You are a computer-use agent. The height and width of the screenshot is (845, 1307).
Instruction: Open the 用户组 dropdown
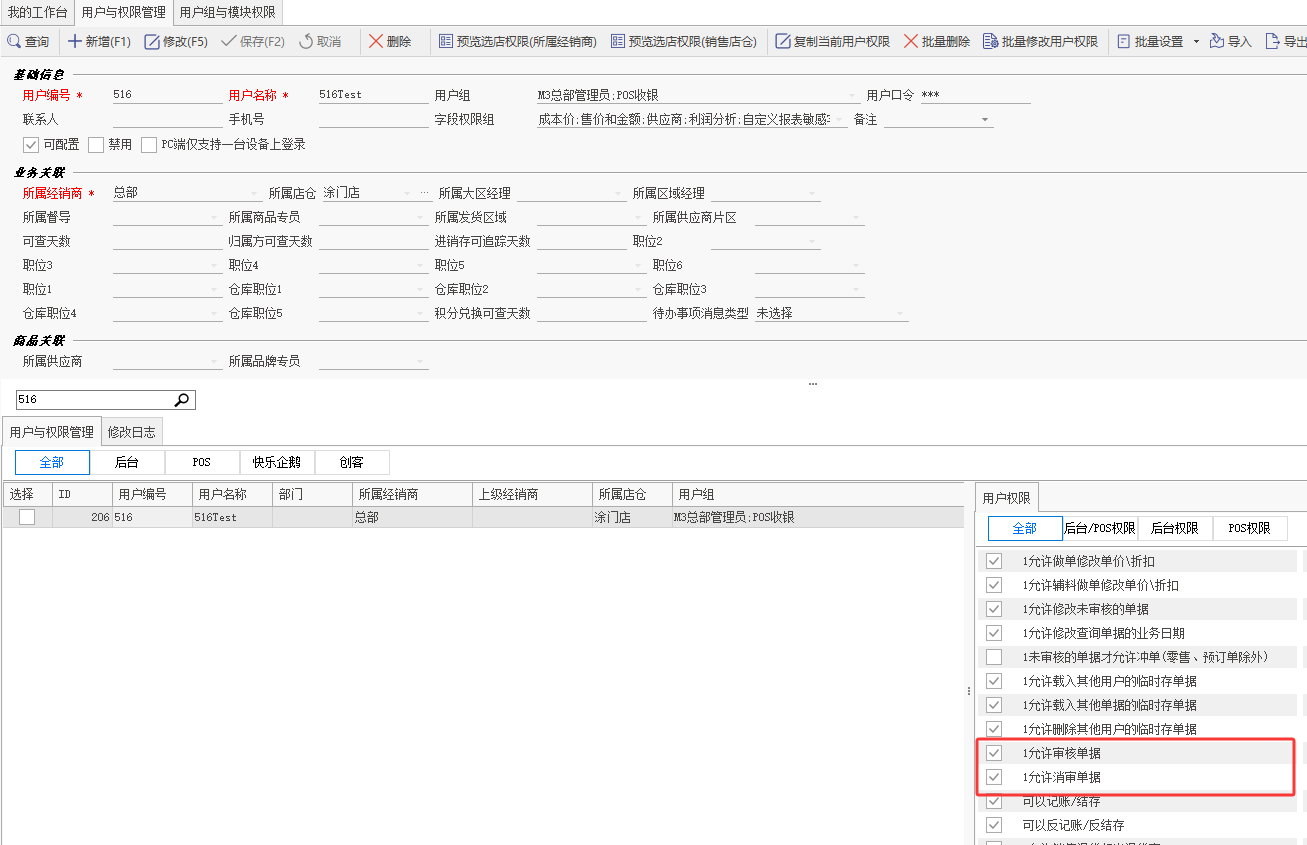pyautogui.click(x=852, y=96)
